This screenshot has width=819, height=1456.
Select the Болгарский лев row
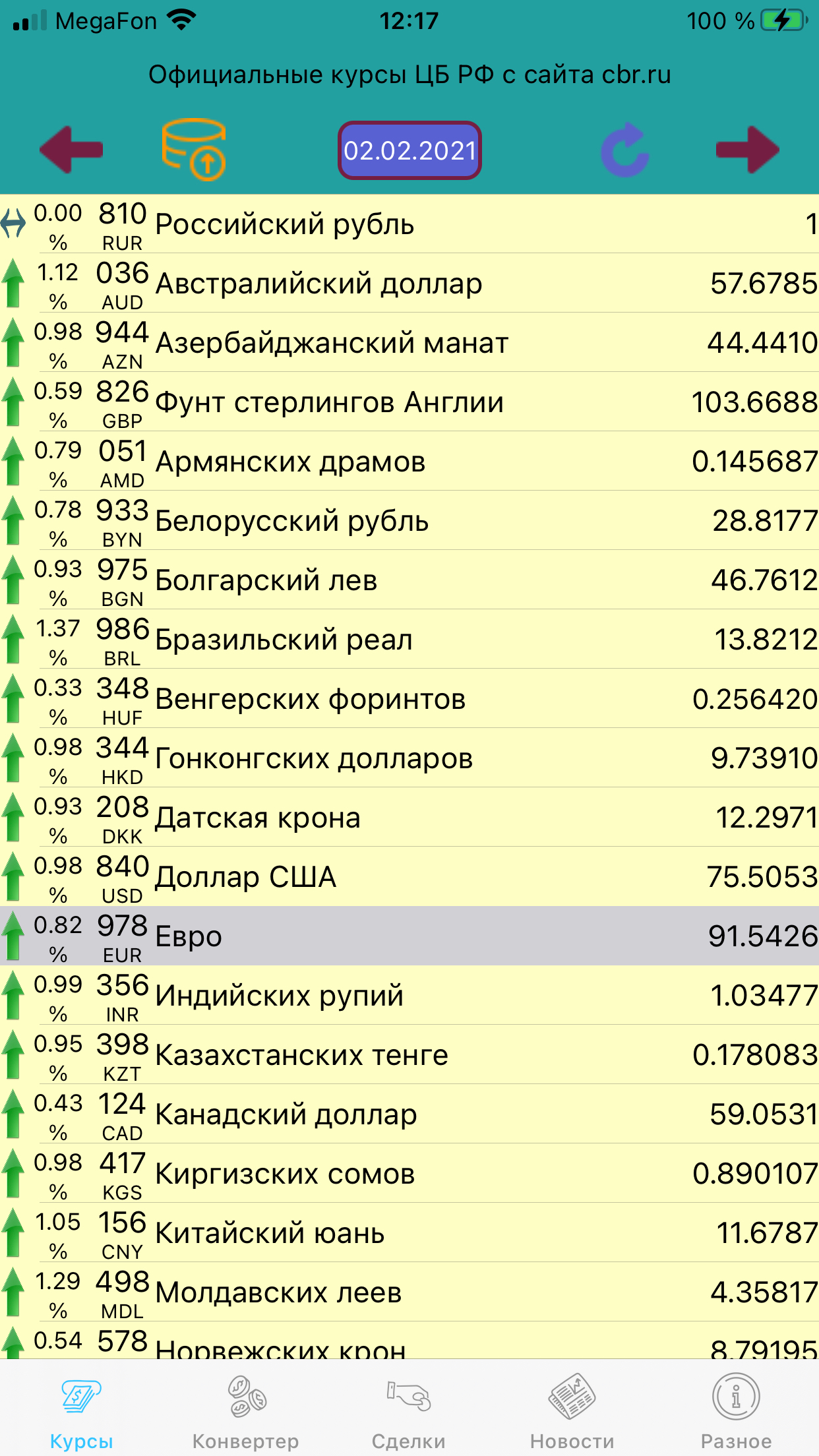[x=409, y=580]
